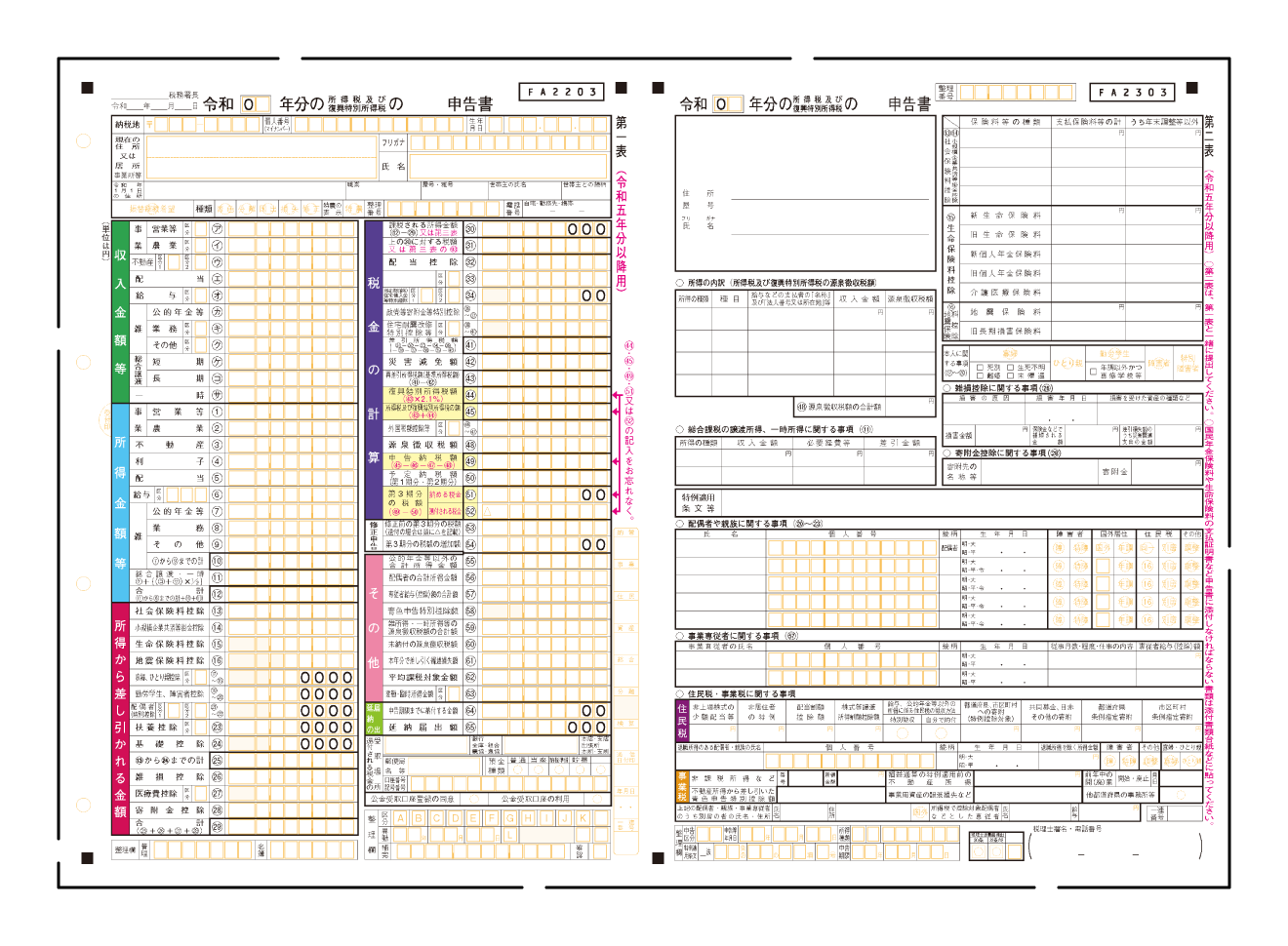Click amount field for row ③ 不動産
1288x946 pixels.
click(292, 445)
